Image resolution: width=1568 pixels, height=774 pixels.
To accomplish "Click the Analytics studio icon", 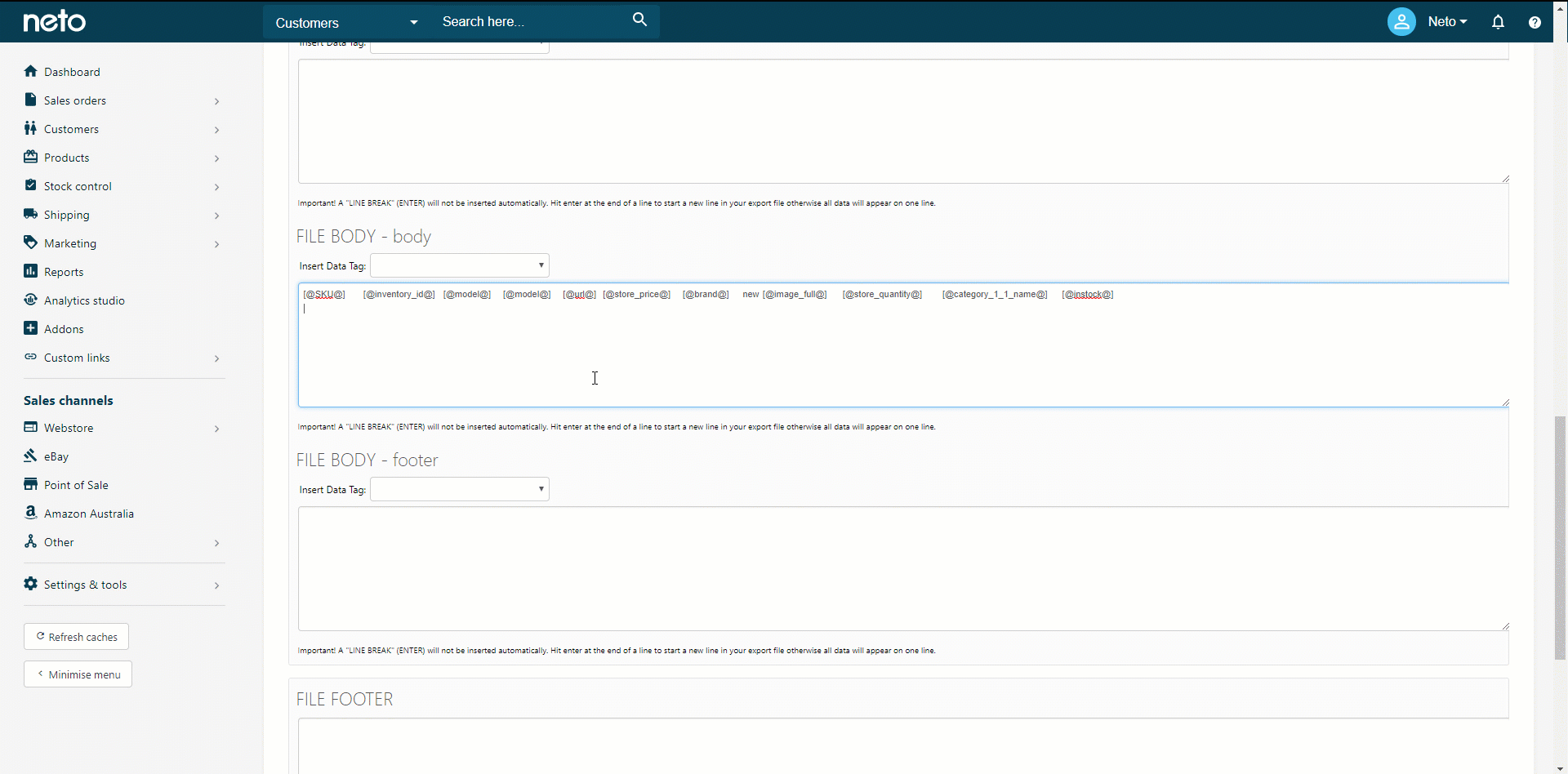I will 30,300.
